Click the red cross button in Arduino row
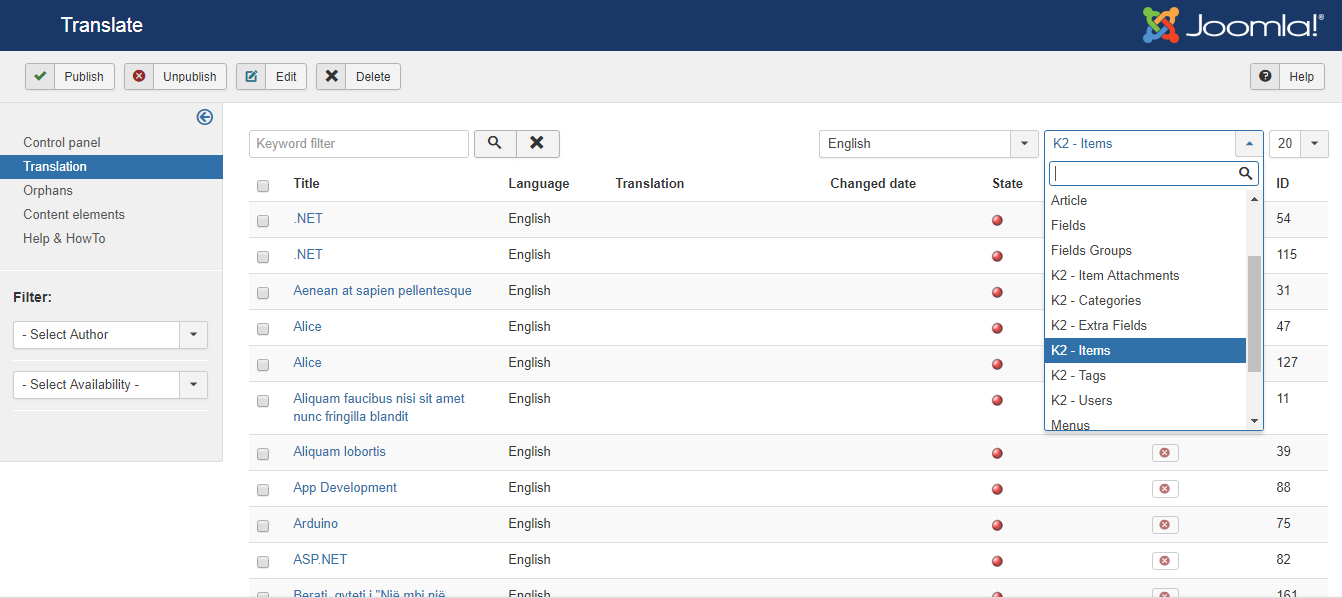The image size is (1342, 598). pyautogui.click(x=1165, y=525)
